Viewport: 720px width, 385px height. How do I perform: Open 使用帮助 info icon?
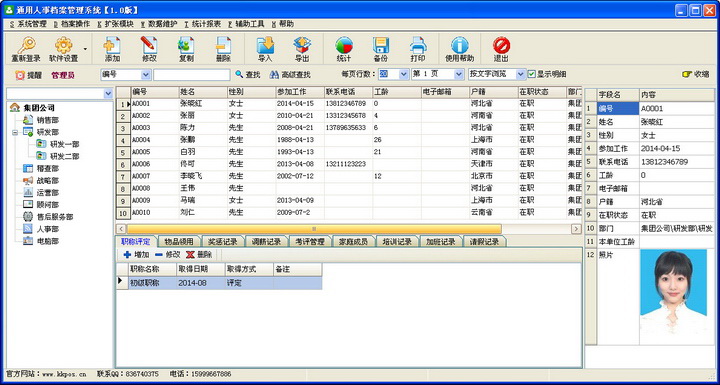tap(460, 45)
